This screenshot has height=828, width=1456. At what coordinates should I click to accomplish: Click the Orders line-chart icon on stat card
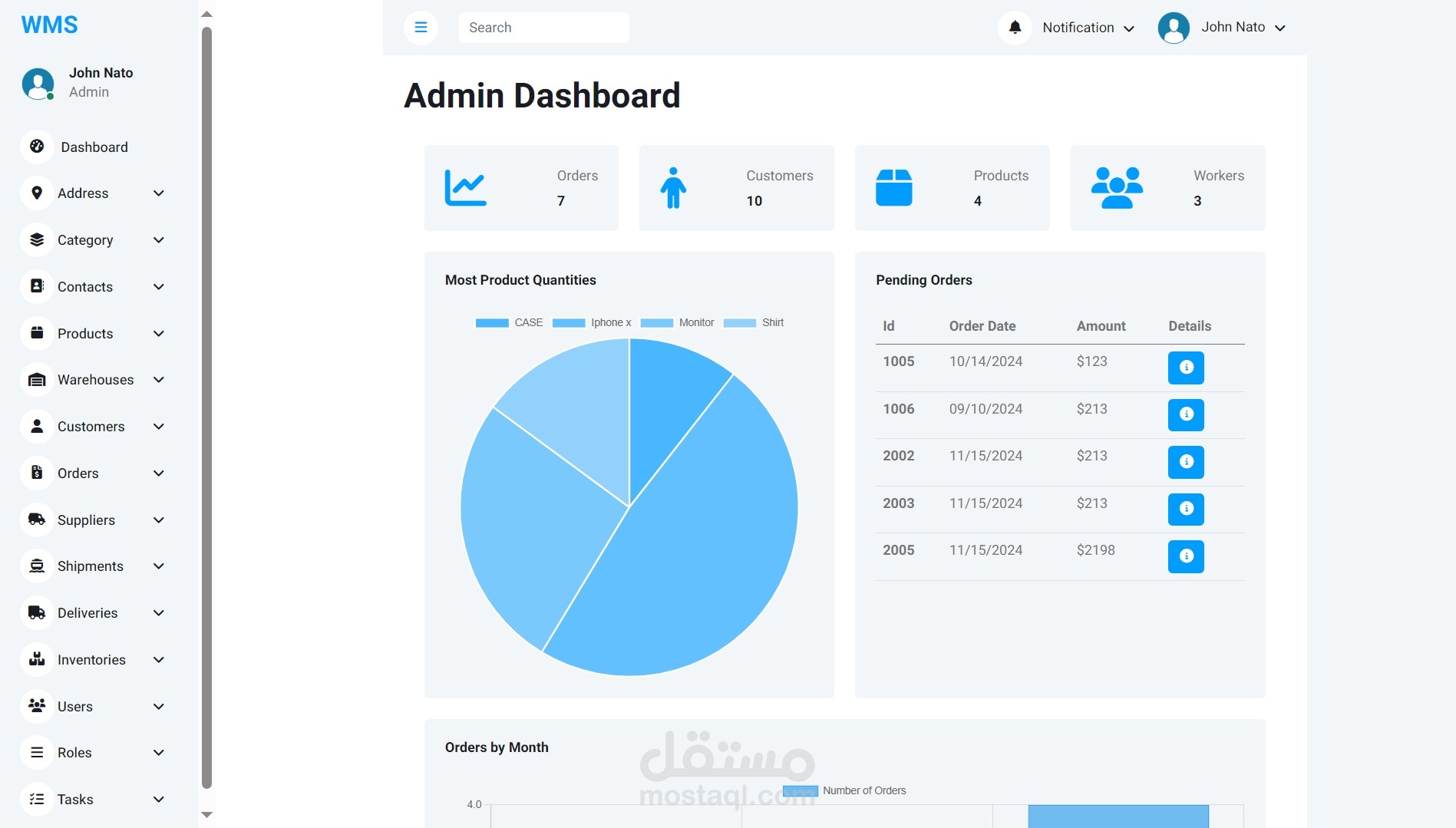(466, 188)
